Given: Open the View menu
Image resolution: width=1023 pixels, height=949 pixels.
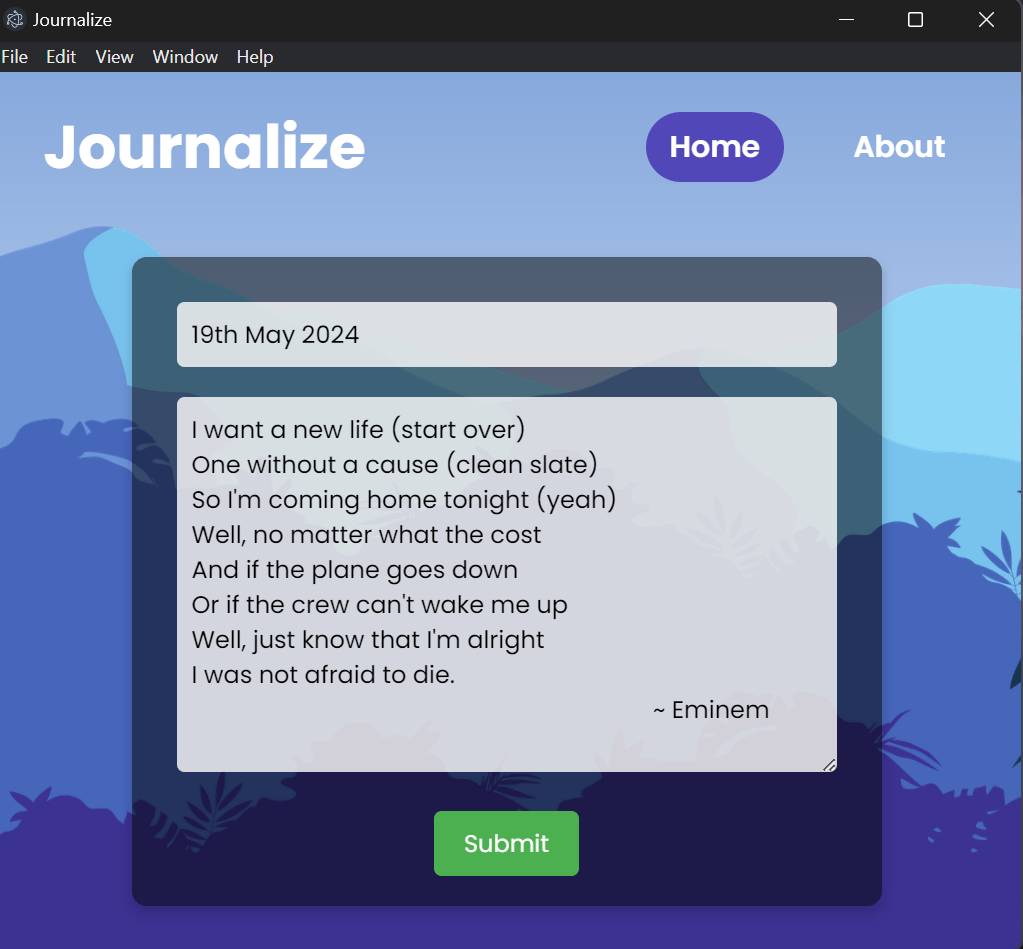Looking at the screenshot, I should (114, 57).
